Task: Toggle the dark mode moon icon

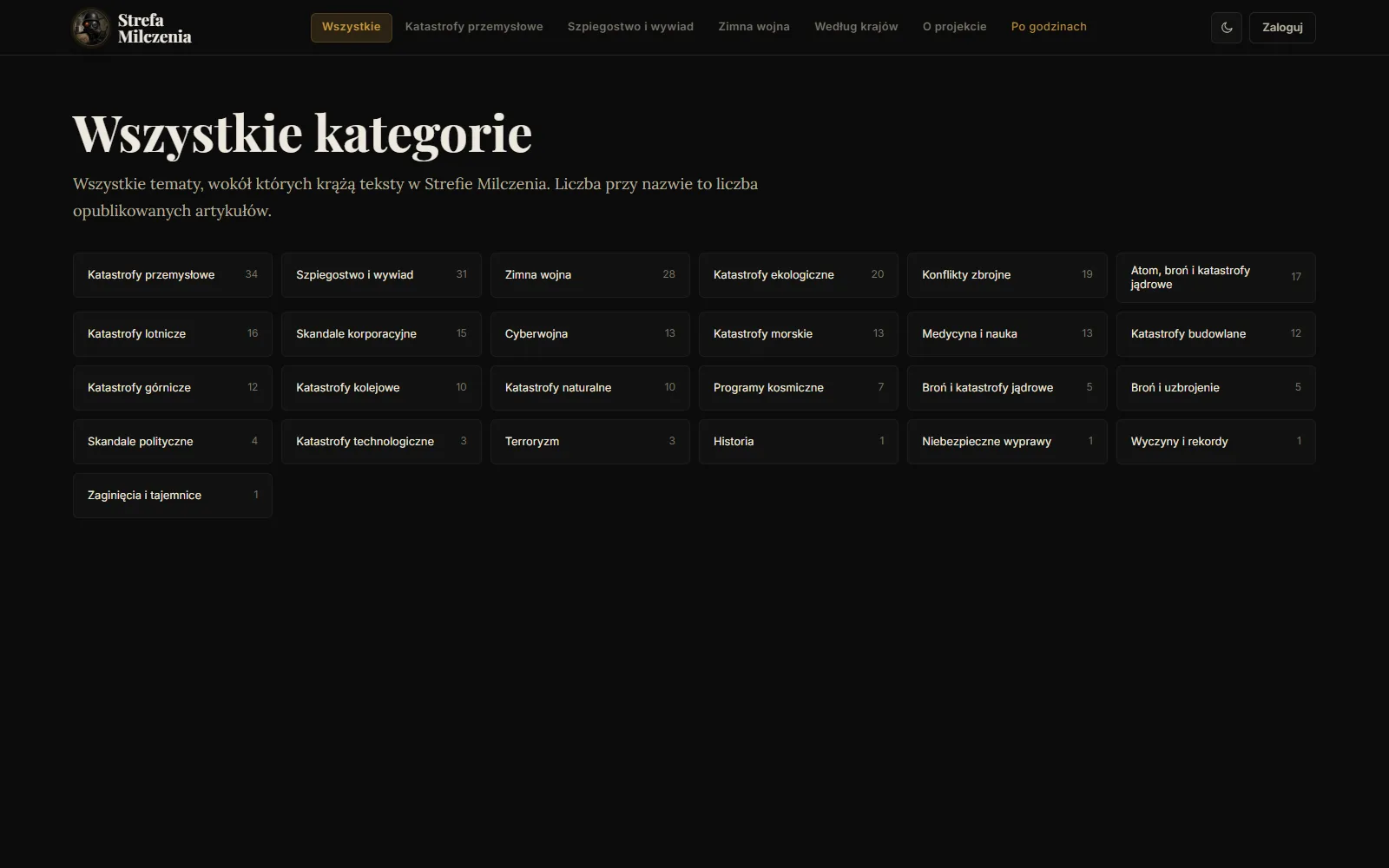Action: pyautogui.click(x=1227, y=28)
